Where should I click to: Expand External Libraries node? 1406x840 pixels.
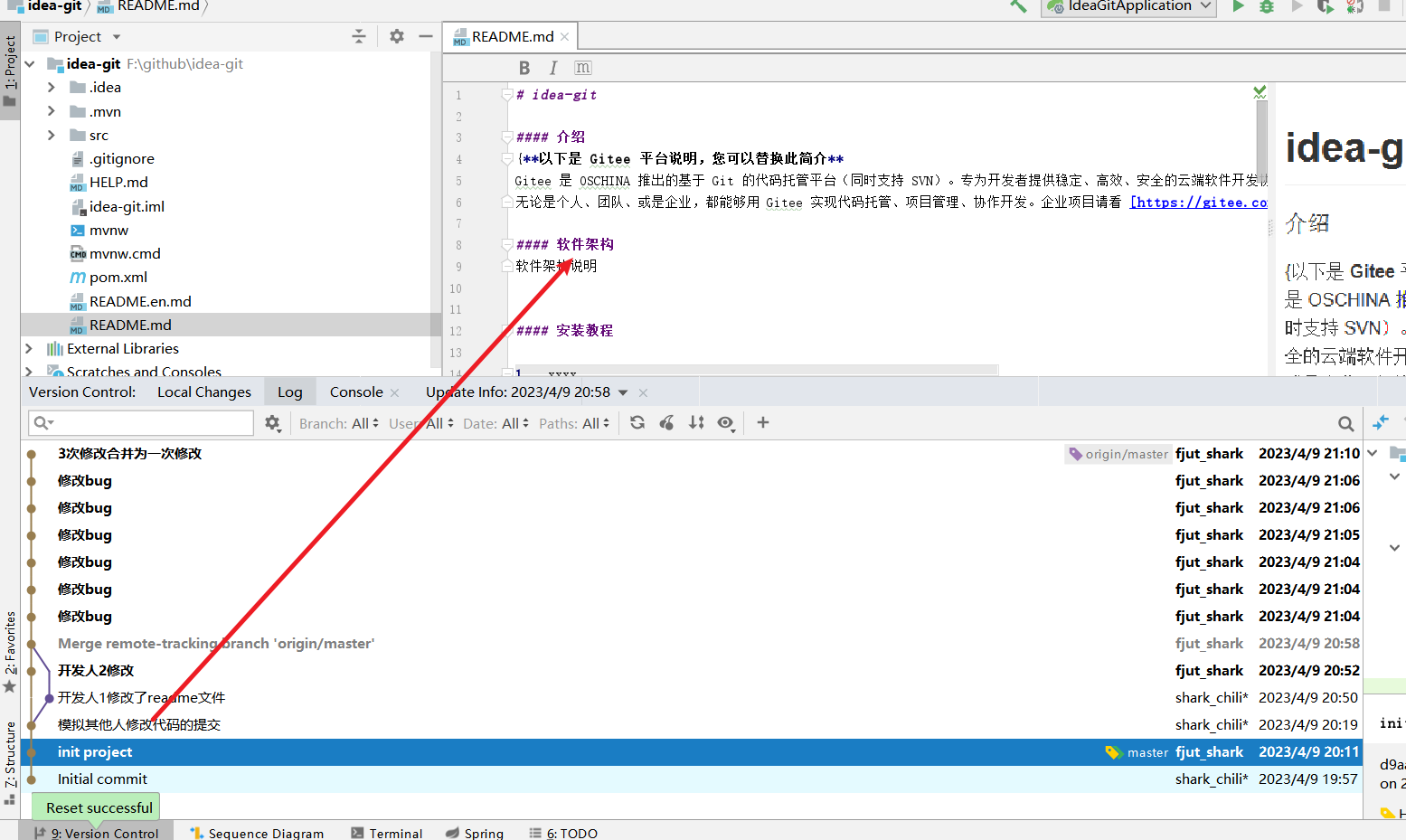point(29,348)
